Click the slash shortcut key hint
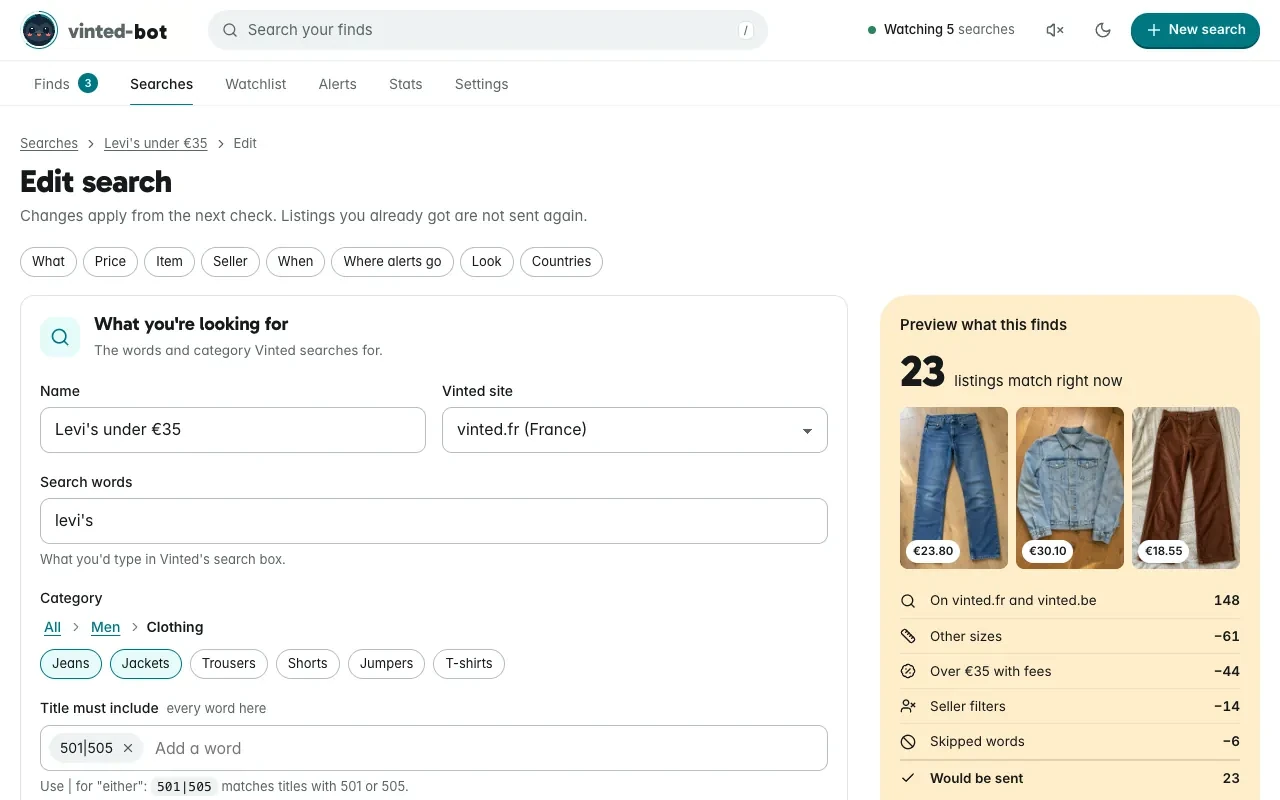The width and height of the screenshot is (1280, 800). click(x=746, y=30)
